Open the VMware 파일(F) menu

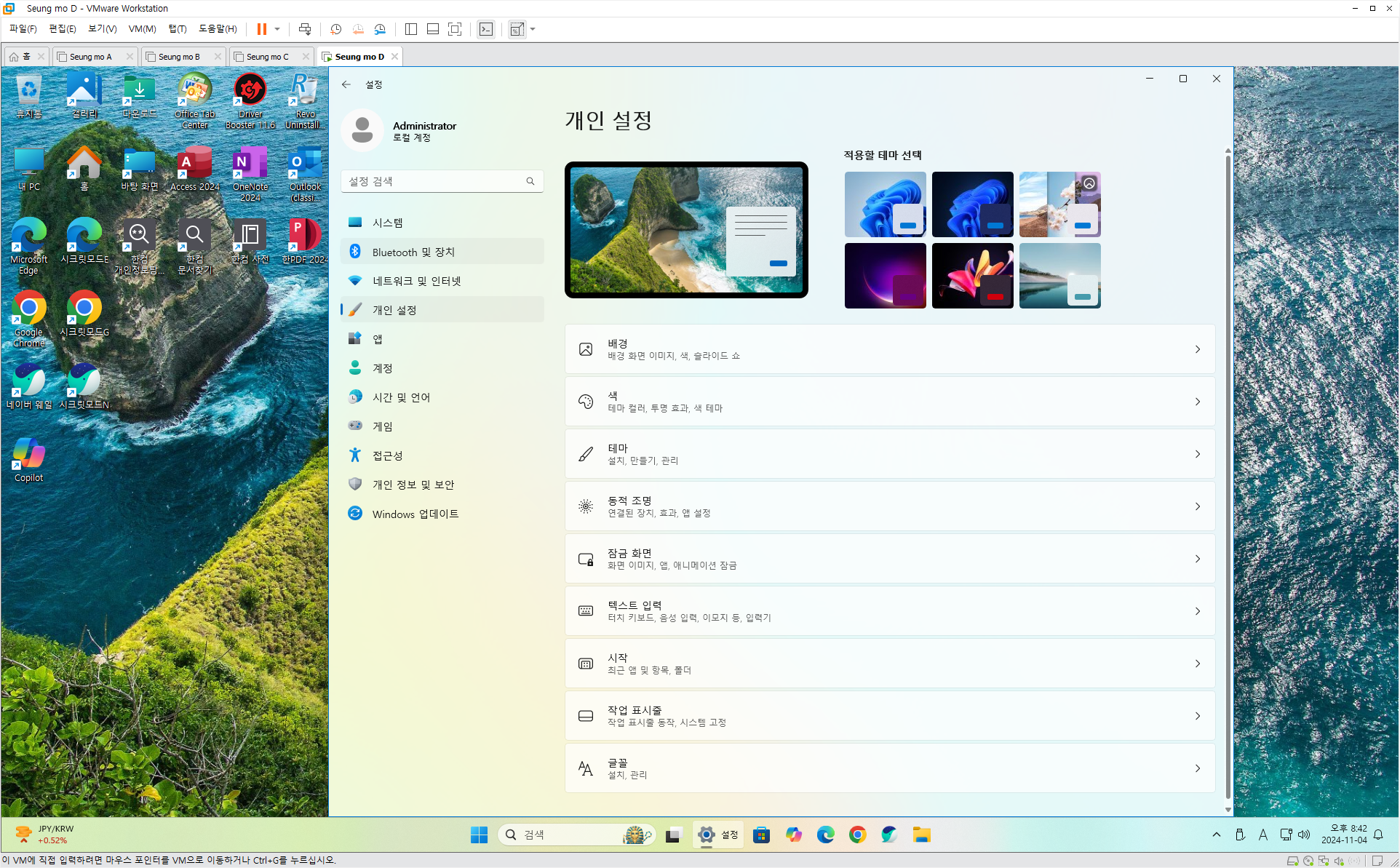23,29
